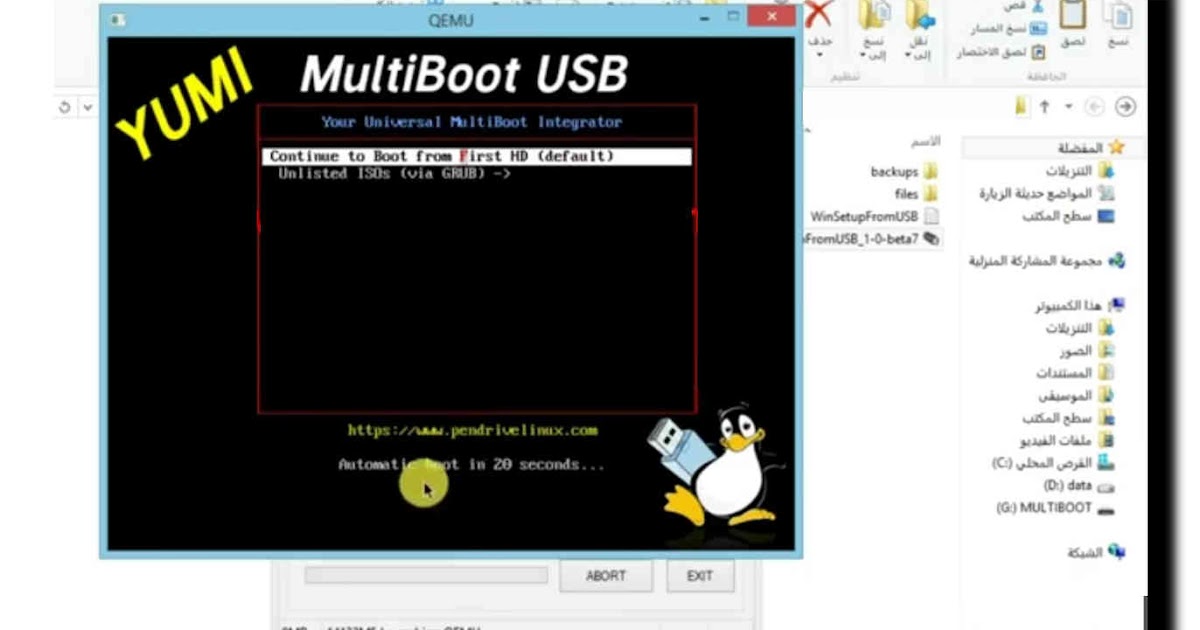Screen dimensions: 1200x630
Task: Open Desktop (سطح المكتب) under This PC
Action: [1069, 418]
